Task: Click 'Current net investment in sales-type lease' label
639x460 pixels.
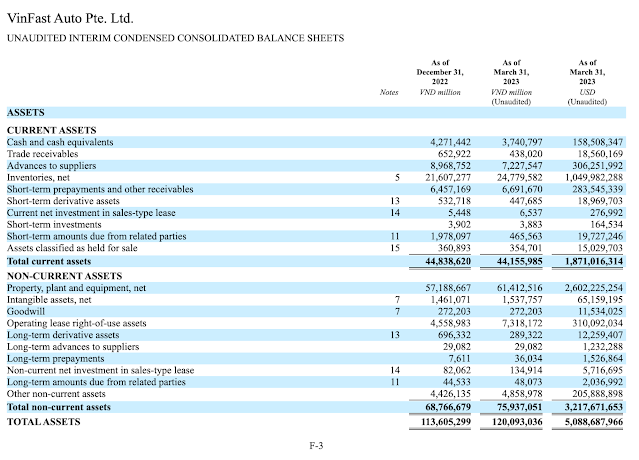Action: (x=91, y=213)
